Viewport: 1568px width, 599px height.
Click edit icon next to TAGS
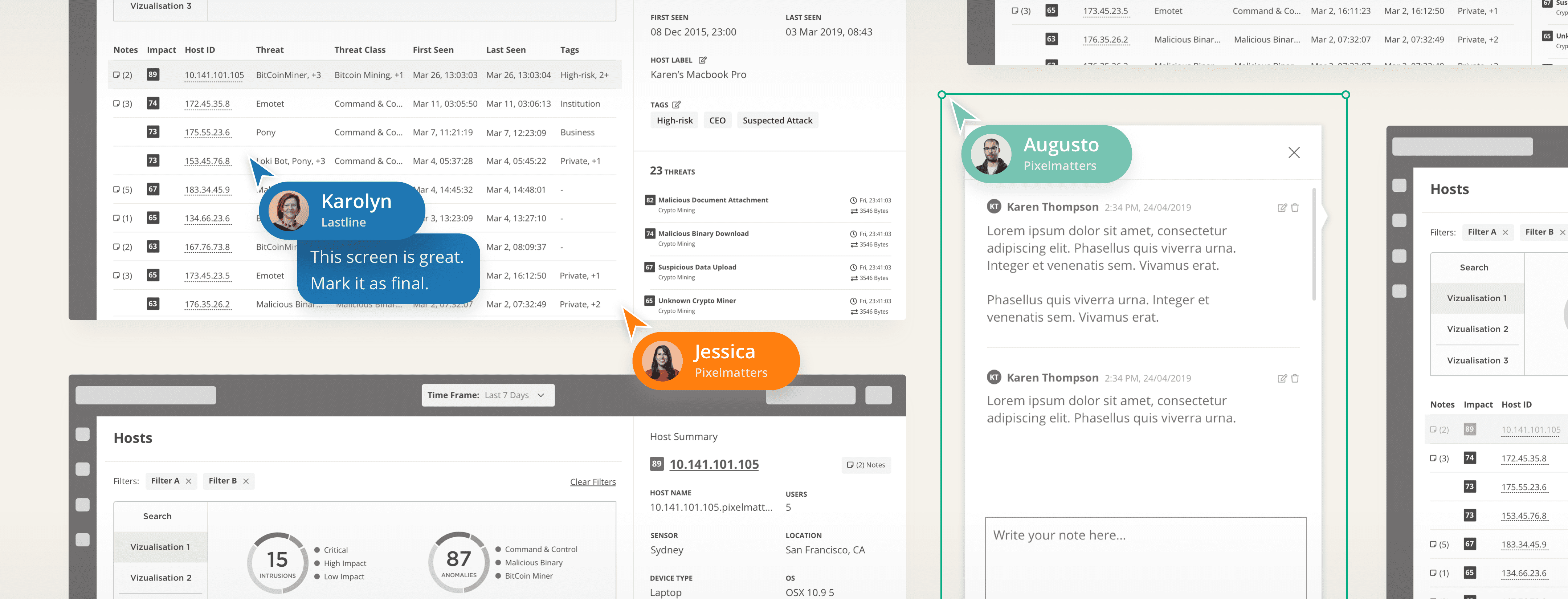coord(676,105)
